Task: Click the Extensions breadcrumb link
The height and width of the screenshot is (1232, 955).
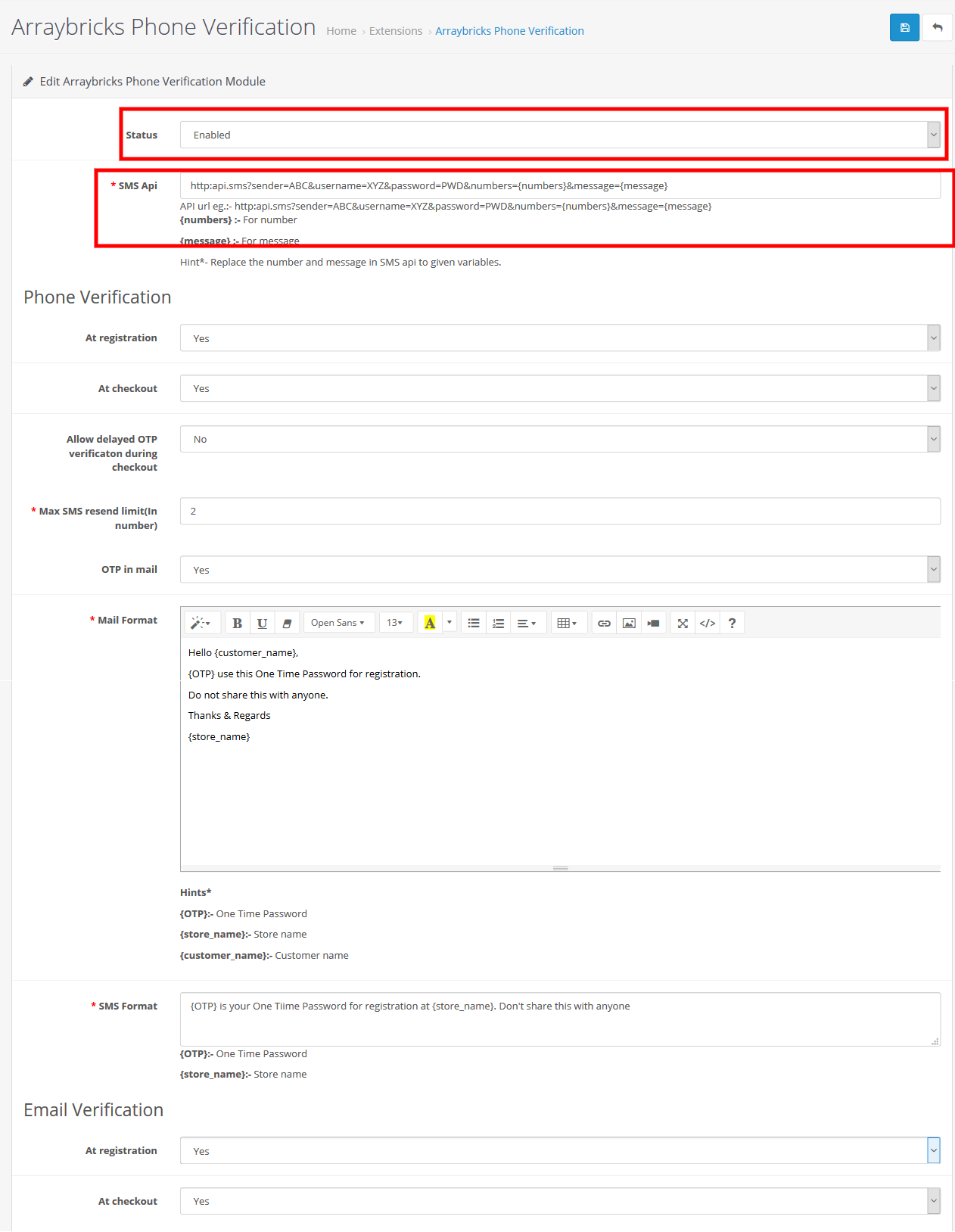Action: tap(396, 31)
